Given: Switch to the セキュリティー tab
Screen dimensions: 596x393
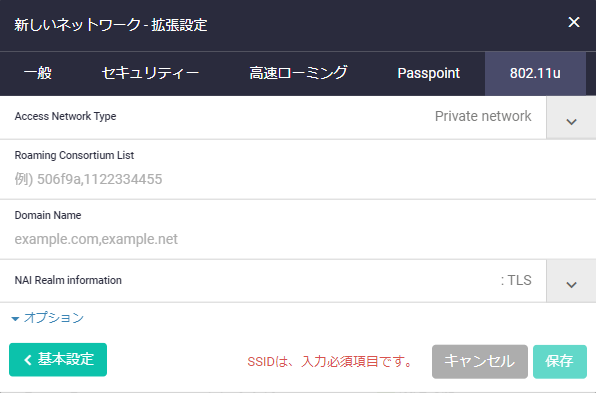Looking at the screenshot, I should [150, 73].
